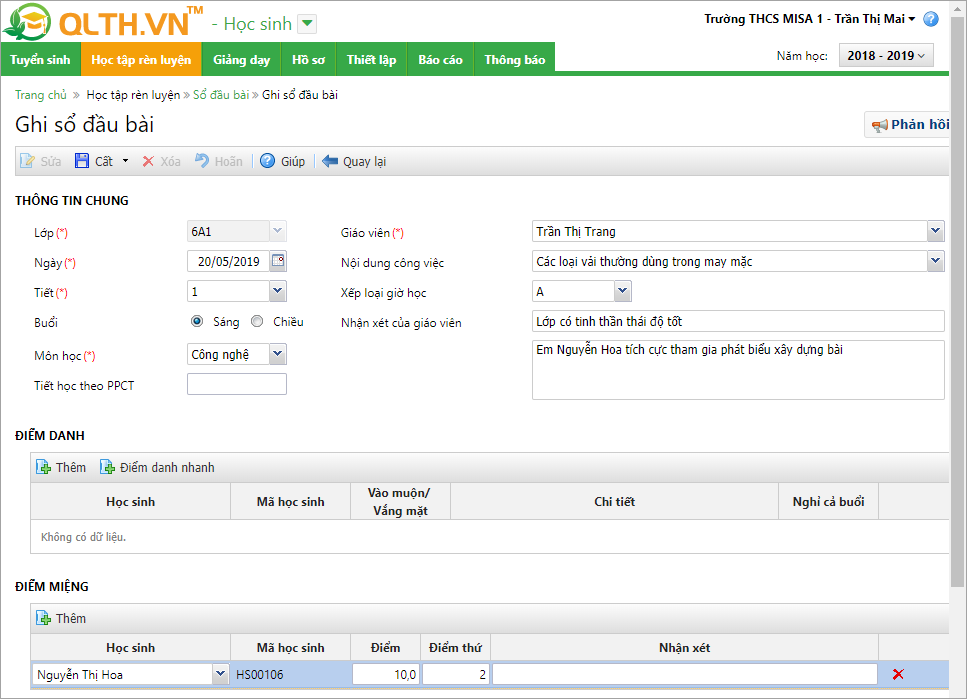Open the Giáo viên Trần Thị Trang dropdown
Image resolution: width=967 pixels, height=699 pixels.
[936, 231]
